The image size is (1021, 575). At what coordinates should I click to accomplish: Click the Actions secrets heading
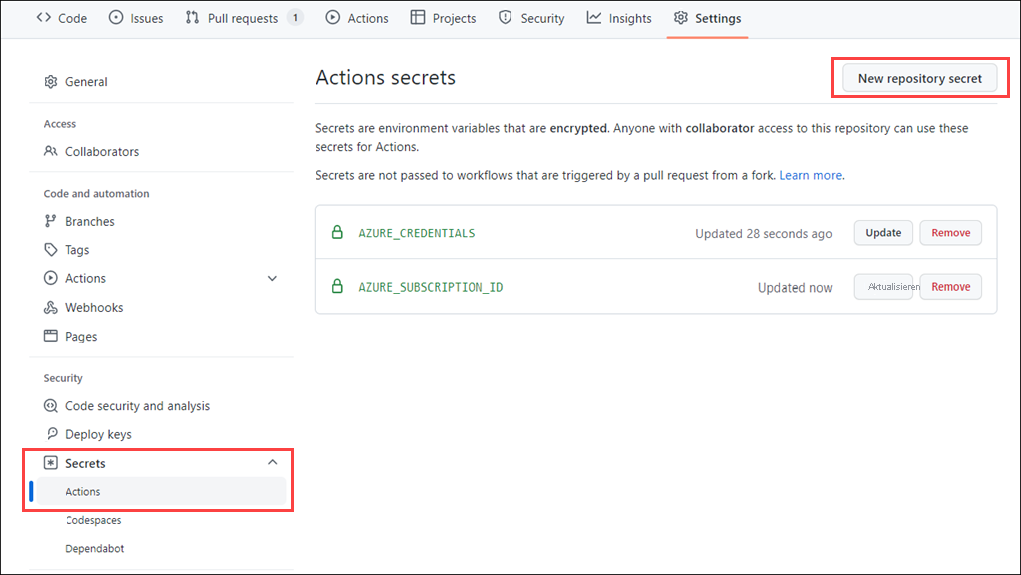[385, 77]
